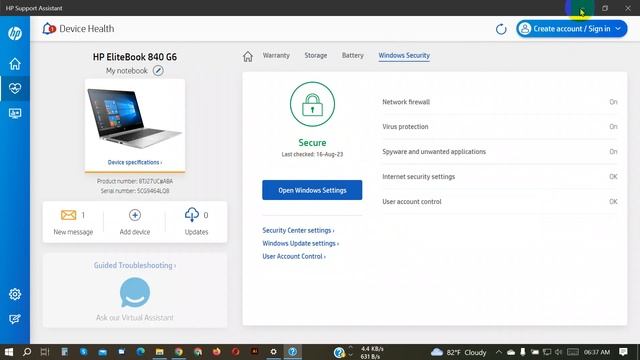Open the Mail app from the taskbar
Viewport: 640px width, 360px height.
(102, 351)
